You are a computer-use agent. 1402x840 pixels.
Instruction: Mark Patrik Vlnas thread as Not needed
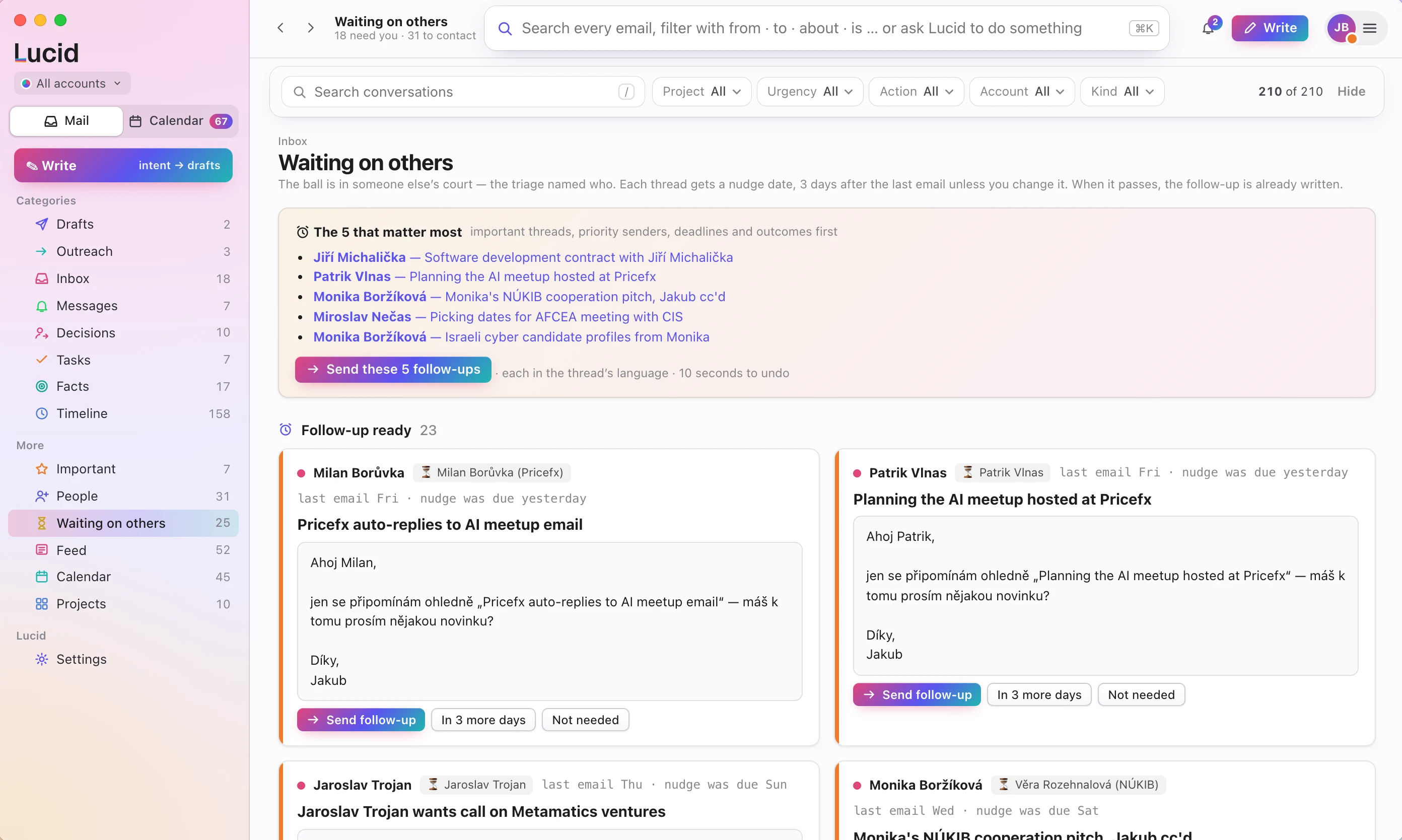tap(1141, 694)
